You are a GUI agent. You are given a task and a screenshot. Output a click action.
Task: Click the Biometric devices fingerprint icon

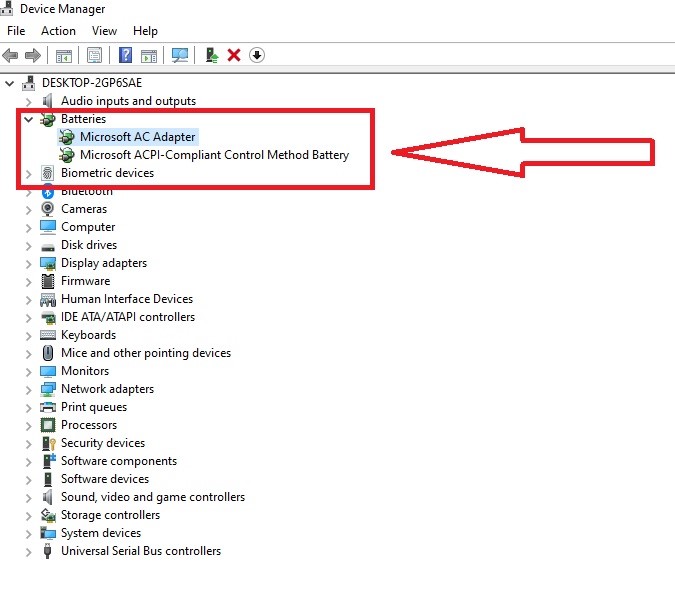coord(47,173)
